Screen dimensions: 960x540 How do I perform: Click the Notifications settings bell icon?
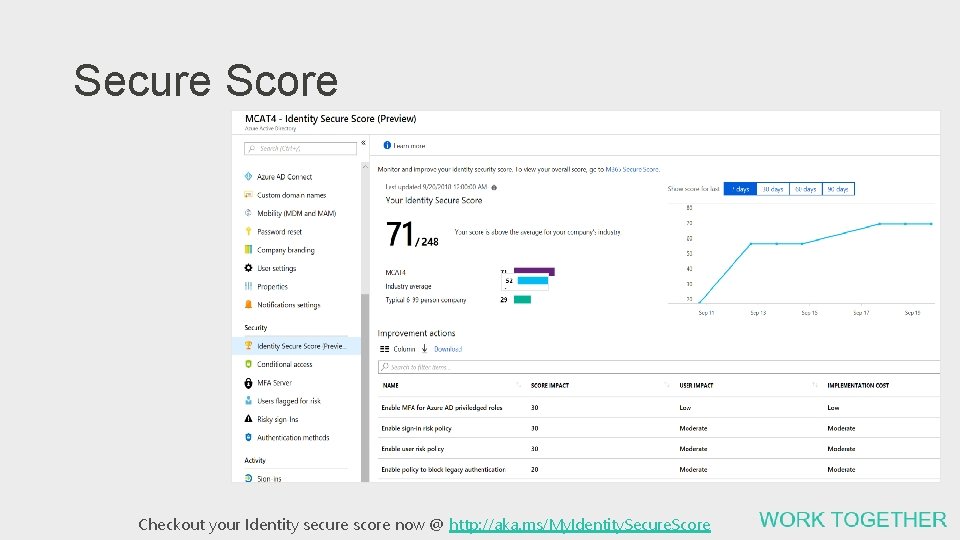point(248,304)
